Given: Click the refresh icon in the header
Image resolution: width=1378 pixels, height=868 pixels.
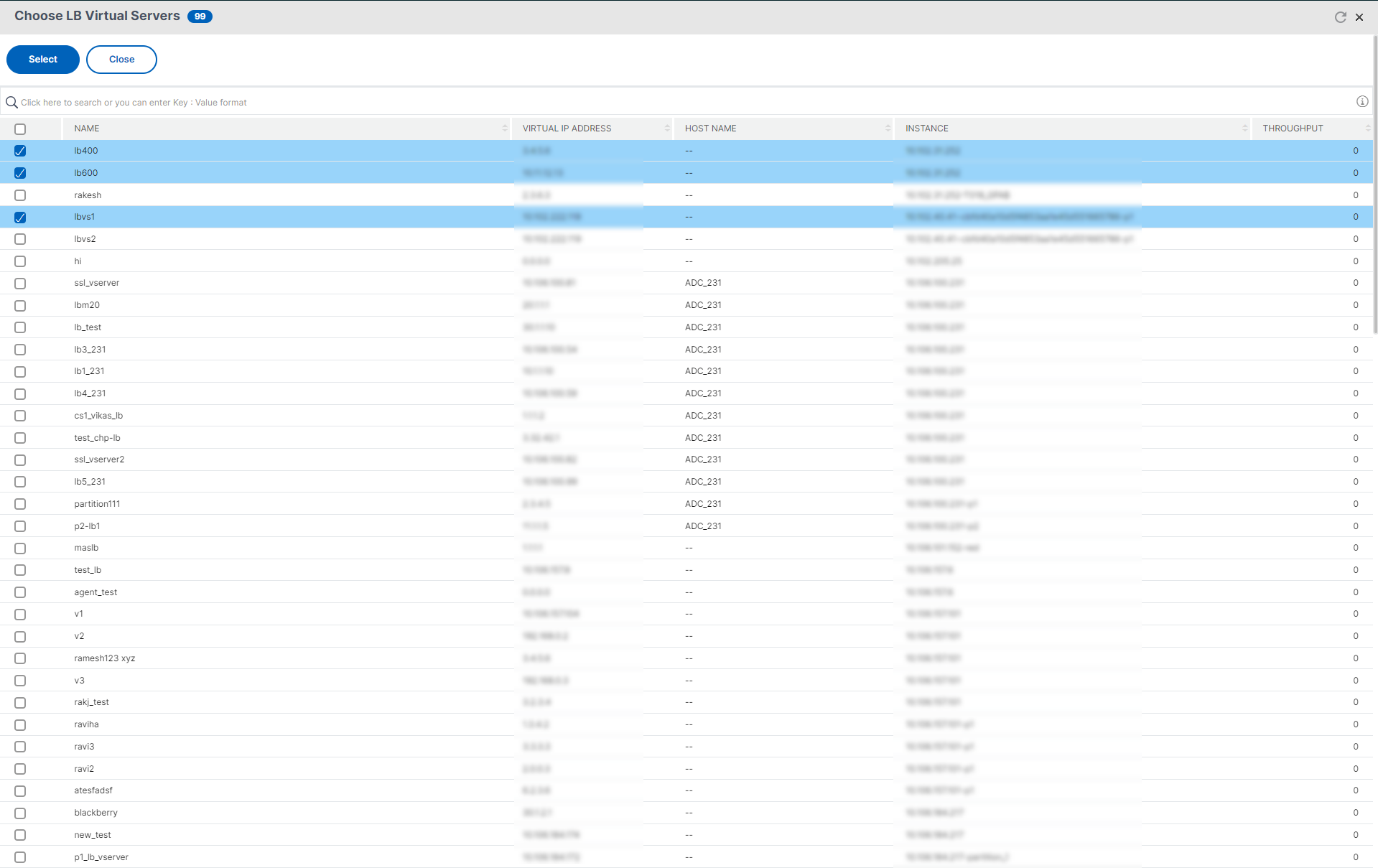Looking at the screenshot, I should pyautogui.click(x=1340, y=17).
